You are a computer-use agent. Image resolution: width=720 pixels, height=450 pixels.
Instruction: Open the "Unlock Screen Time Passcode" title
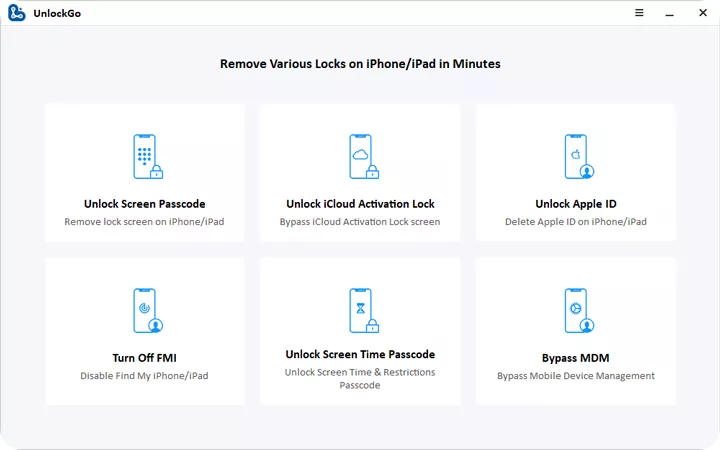pyautogui.click(x=360, y=354)
